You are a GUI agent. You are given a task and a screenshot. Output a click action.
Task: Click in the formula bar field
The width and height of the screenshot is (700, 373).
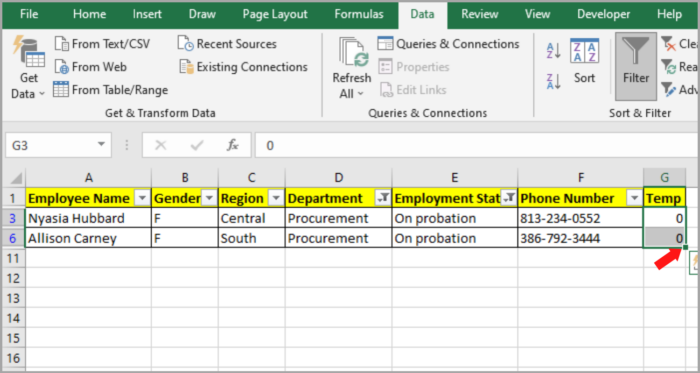pyautogui.click(x=477, y=145)
